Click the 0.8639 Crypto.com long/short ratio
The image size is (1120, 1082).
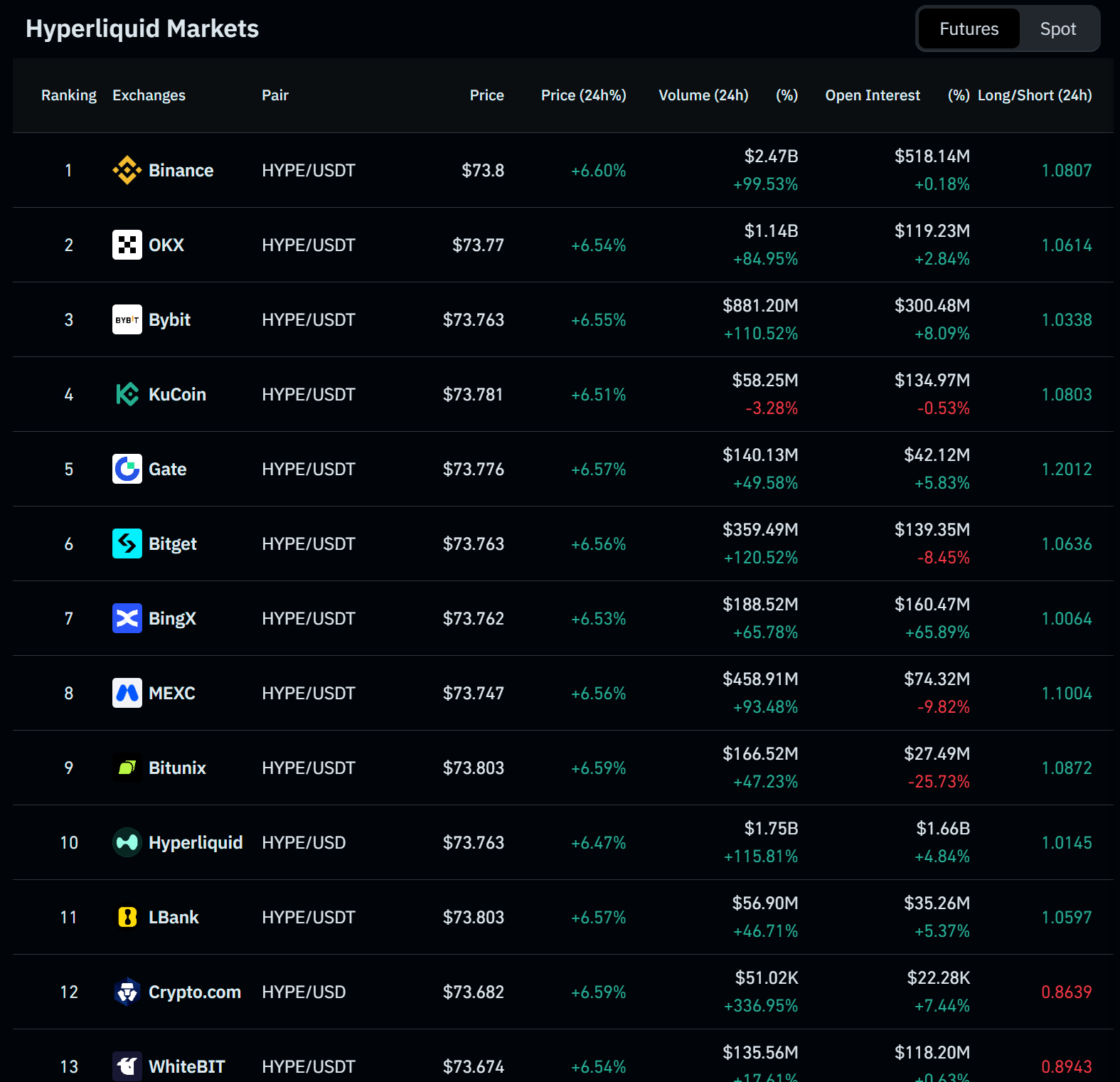click(1067, 992)
